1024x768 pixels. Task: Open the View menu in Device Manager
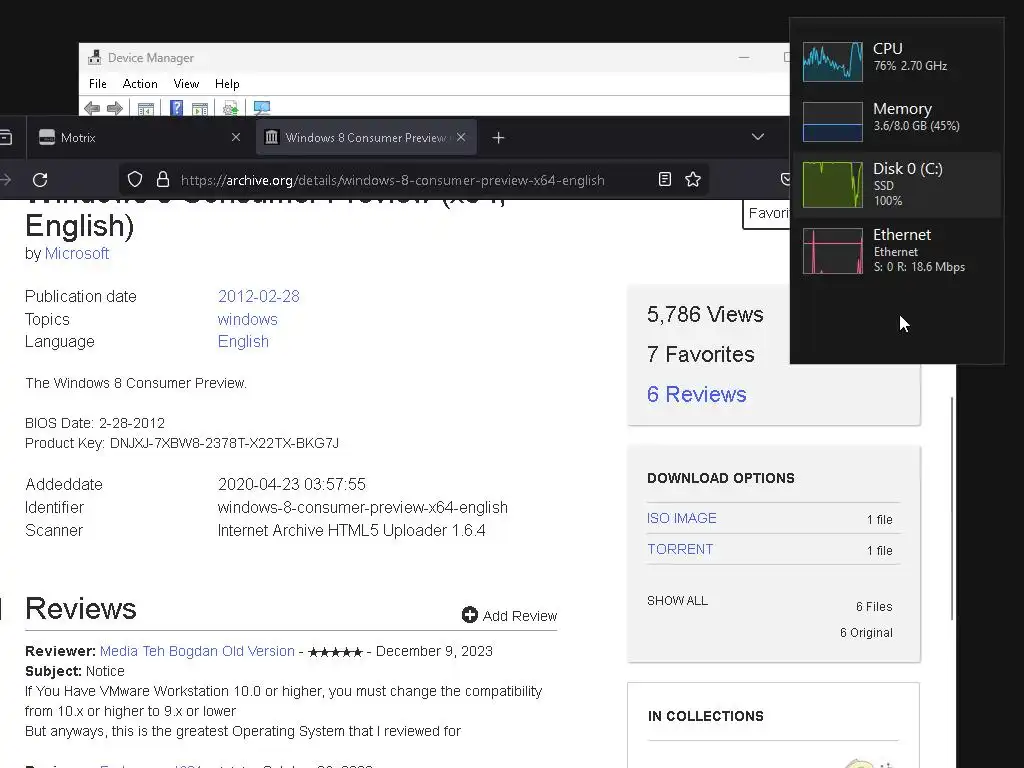[186, 84]
